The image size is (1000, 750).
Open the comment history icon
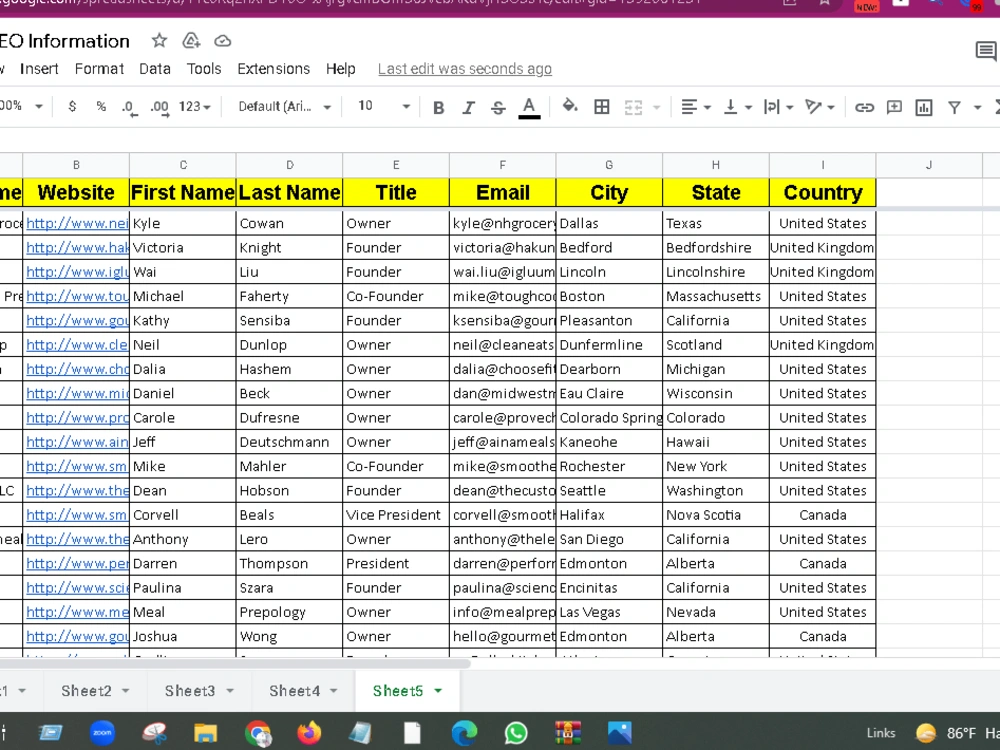985,50
